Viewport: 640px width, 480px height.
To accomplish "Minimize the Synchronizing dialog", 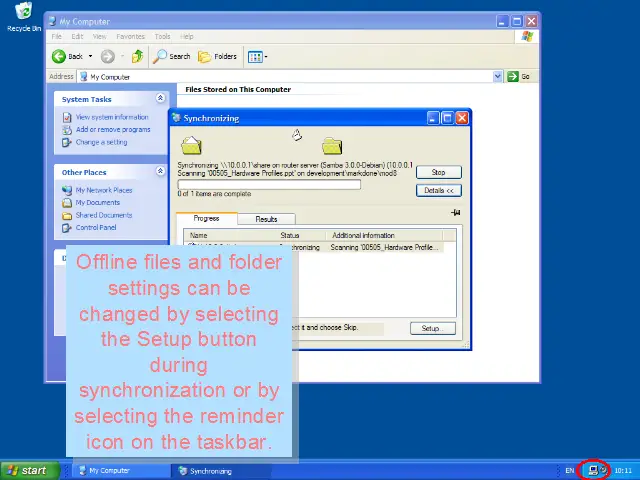I will pos(433,118).
